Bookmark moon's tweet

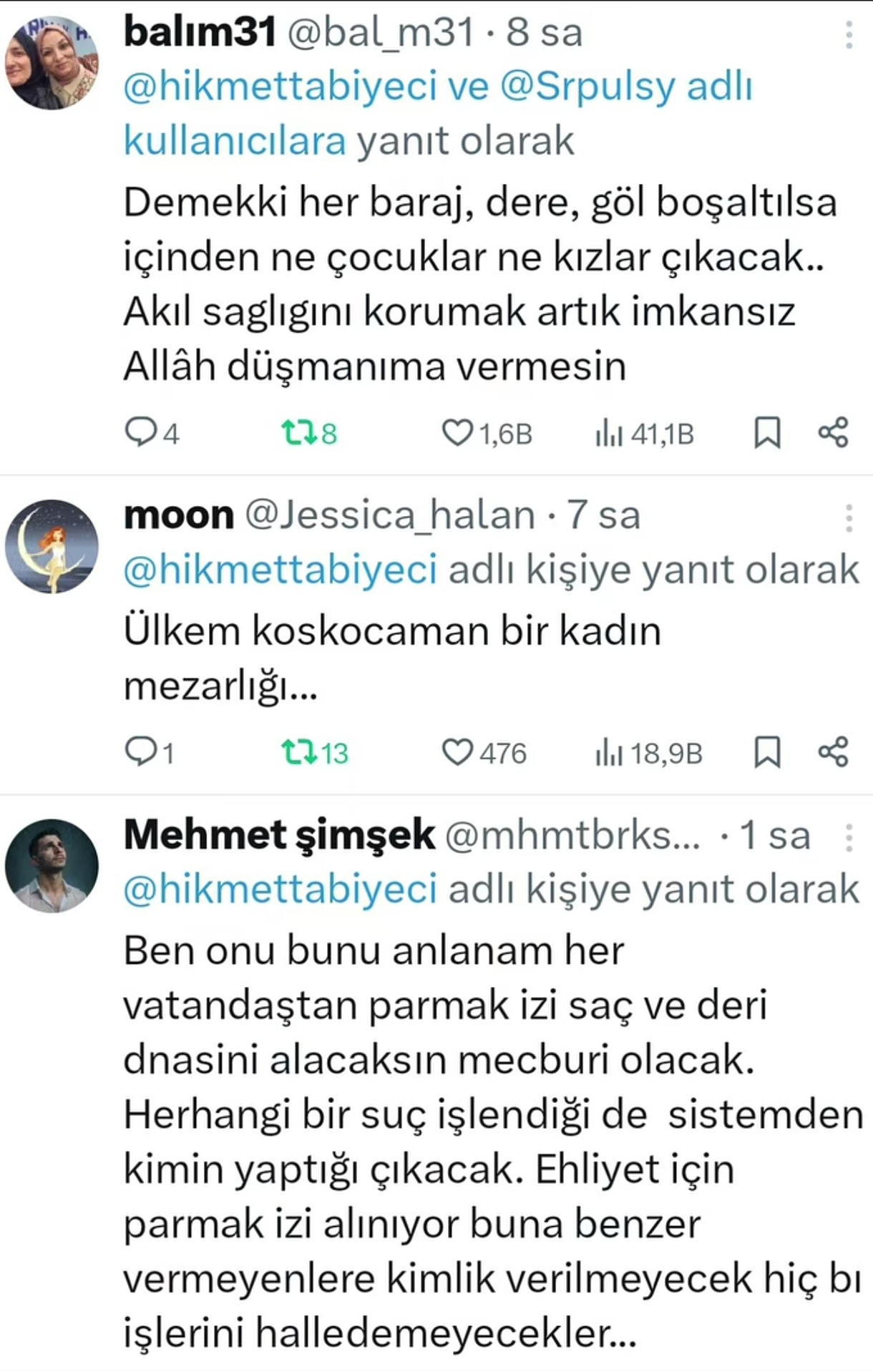pyautogui.click(x=767, y=751)
